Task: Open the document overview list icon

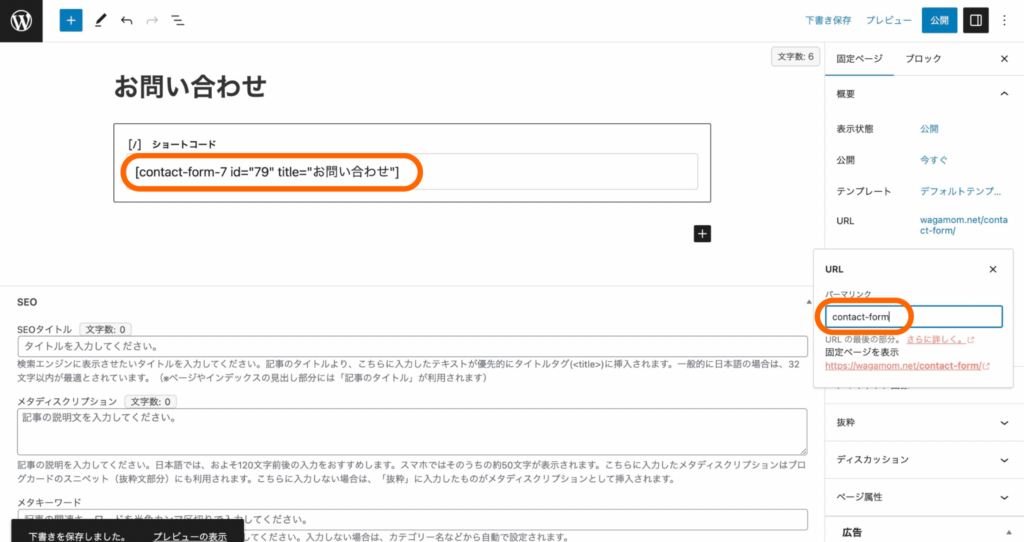Action: tap(177, 20)
